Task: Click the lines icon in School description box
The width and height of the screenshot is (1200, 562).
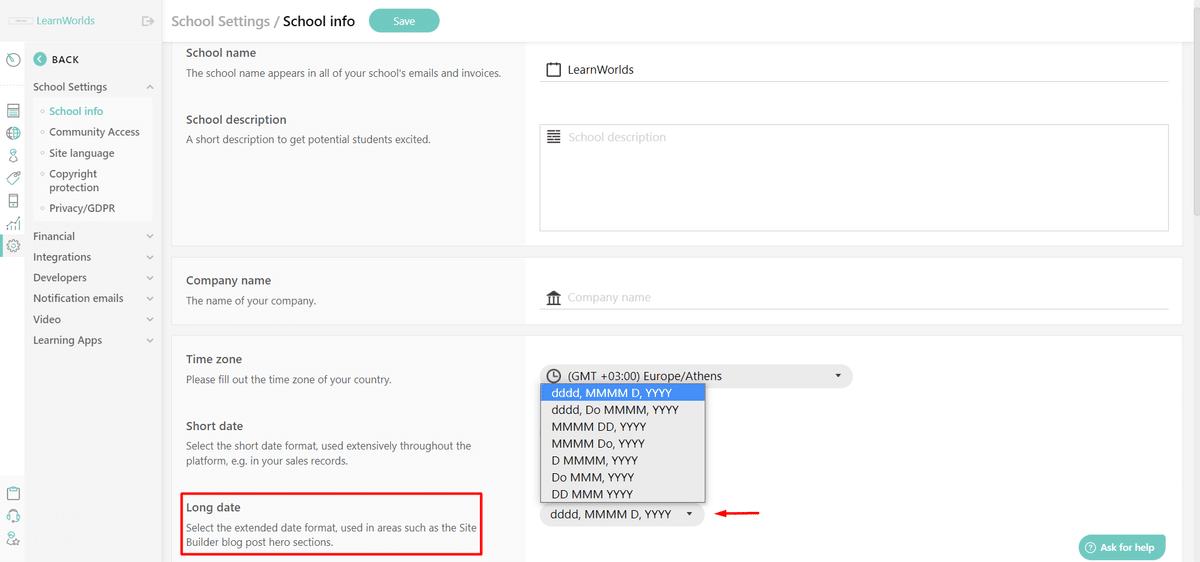Action: (554, 137)
